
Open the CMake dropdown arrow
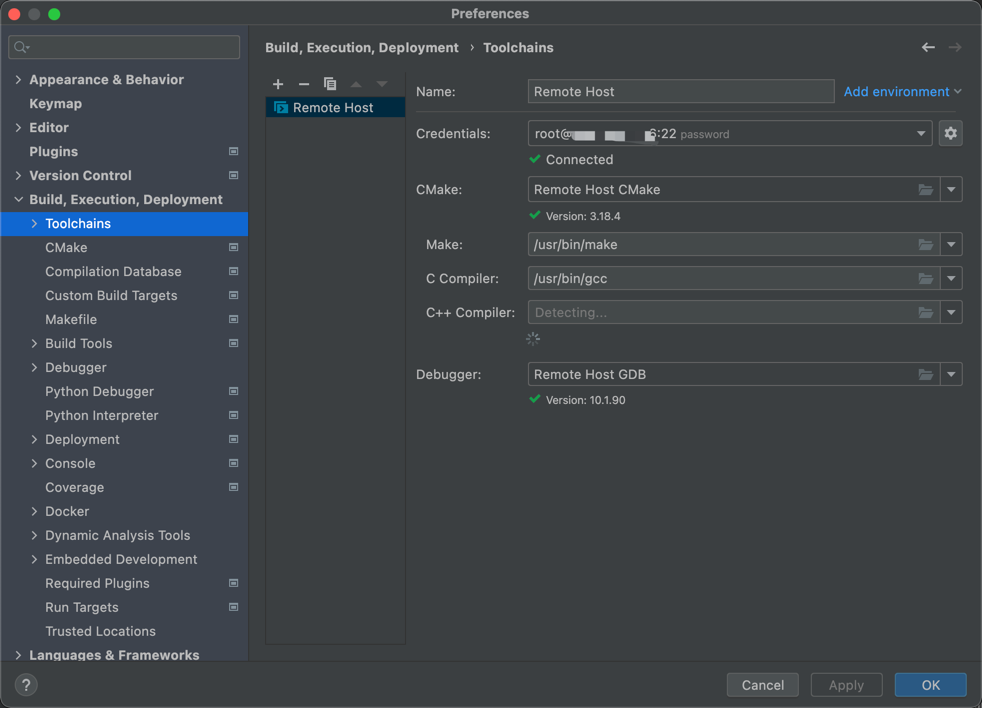click(x=951, y=190)
